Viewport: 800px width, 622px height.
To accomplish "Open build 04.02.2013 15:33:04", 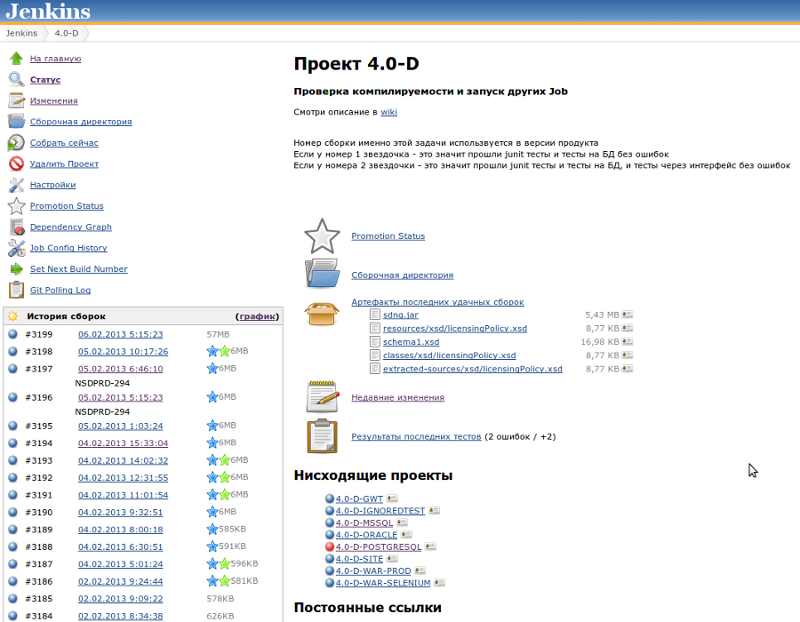I will [123, 443].
